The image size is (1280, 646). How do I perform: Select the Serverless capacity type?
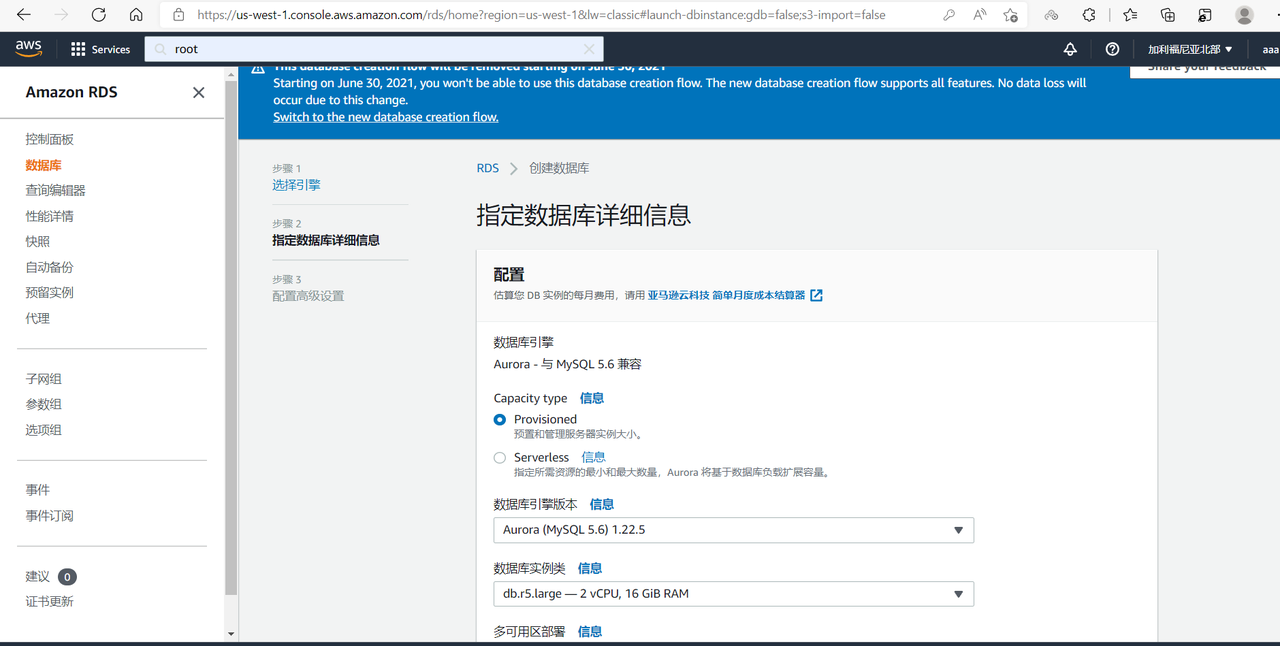[500, 458]
